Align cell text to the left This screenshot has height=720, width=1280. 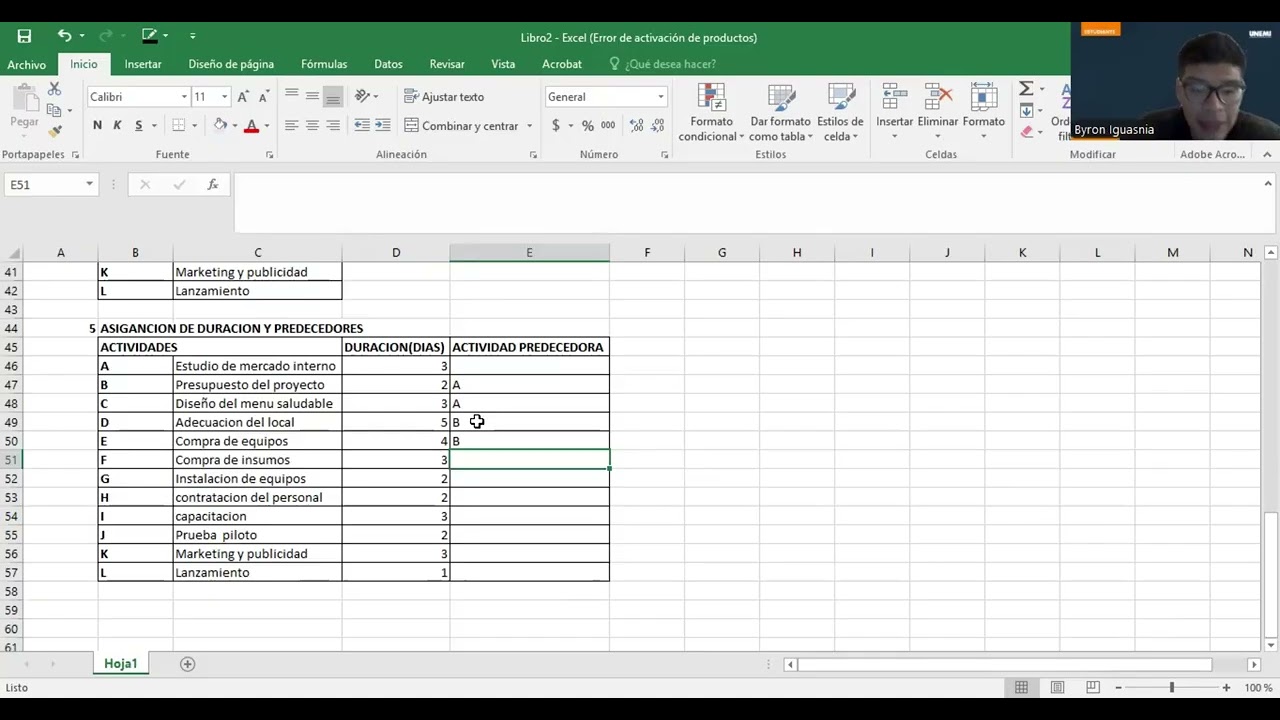291,125
